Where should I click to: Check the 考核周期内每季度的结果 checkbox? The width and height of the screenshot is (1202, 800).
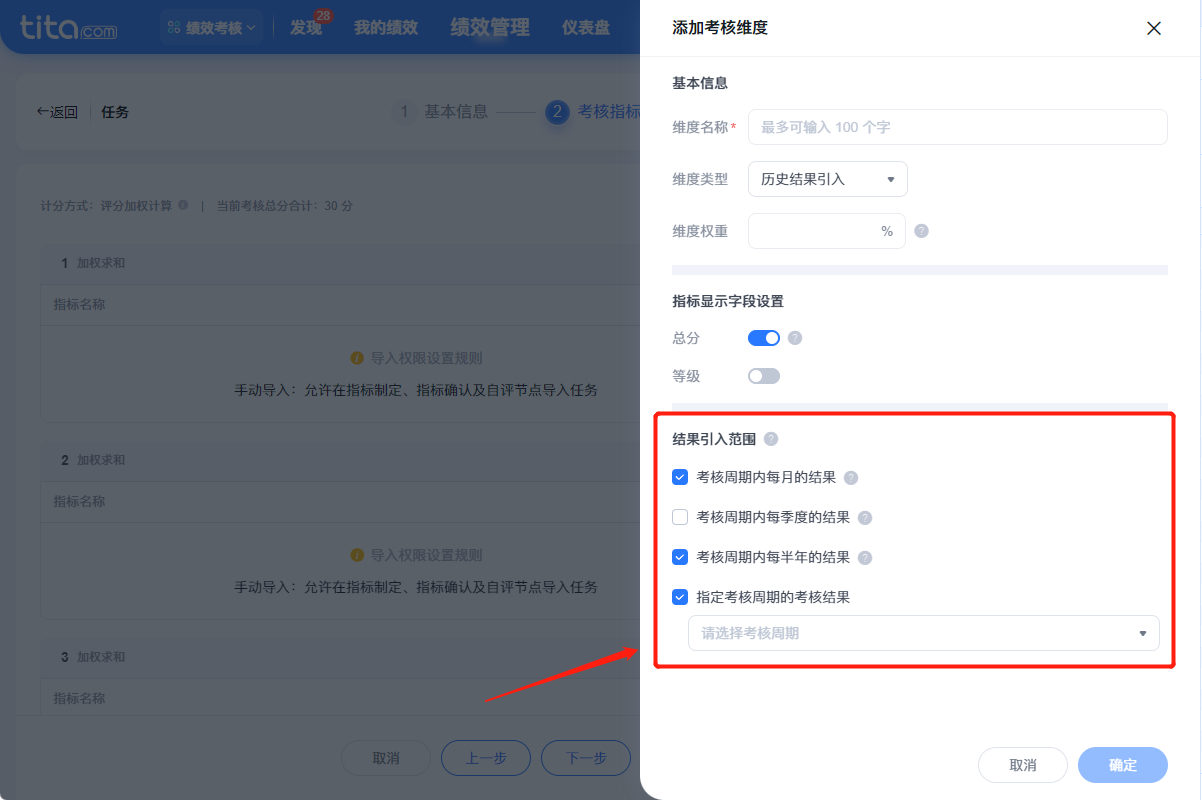[681, 517]
